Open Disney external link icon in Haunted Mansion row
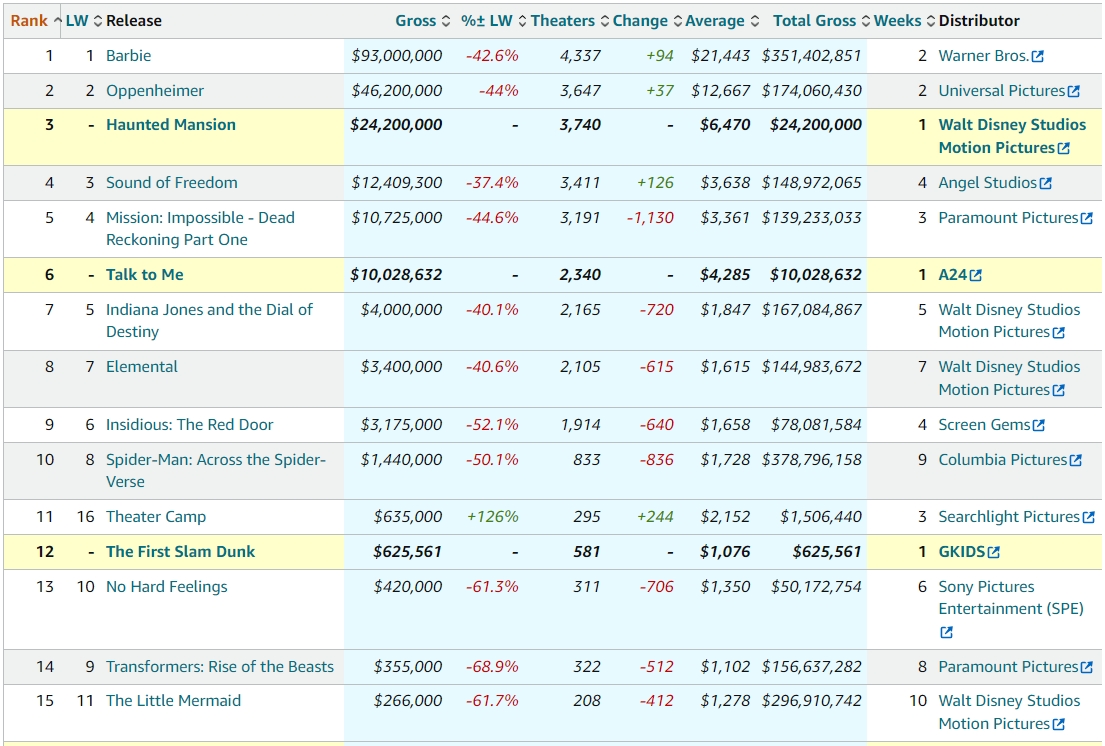The image size is (1105, 746). click(1064, 149)
